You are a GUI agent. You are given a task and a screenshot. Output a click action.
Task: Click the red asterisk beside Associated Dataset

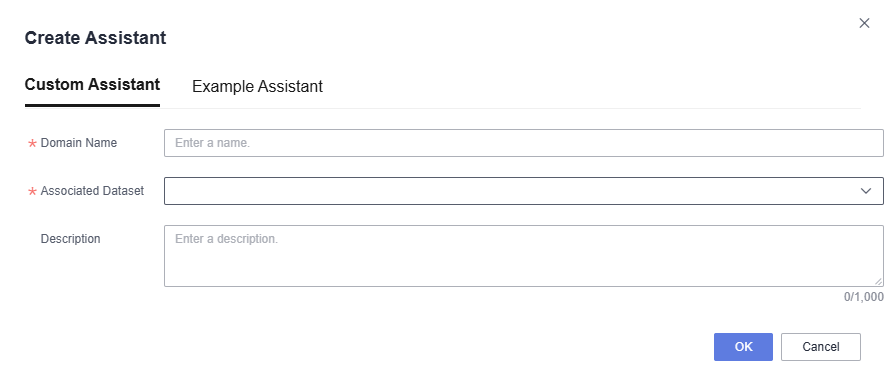pyautogui.click(x=32, y=192)
